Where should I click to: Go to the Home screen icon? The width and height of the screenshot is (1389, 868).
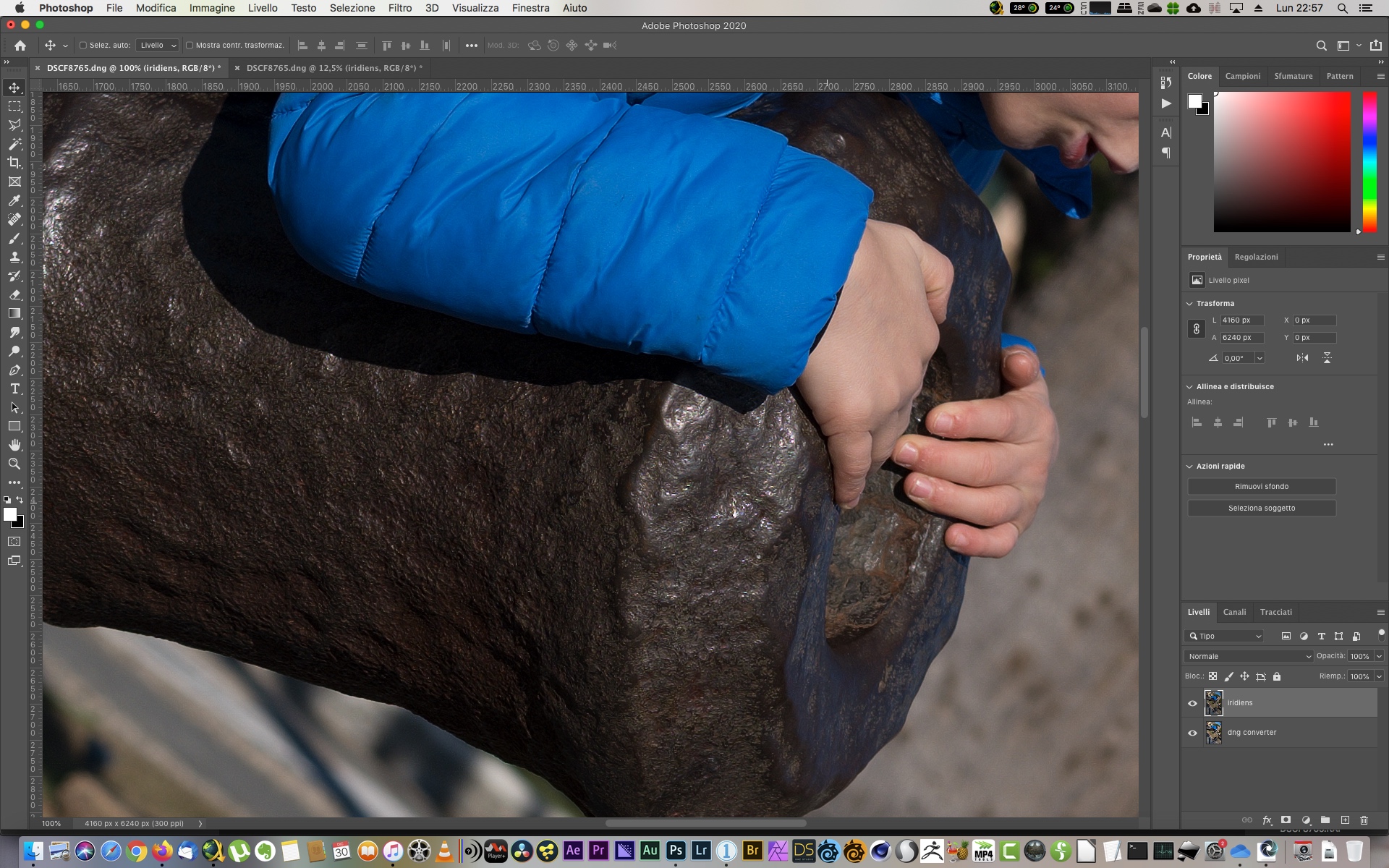[20, 46]
